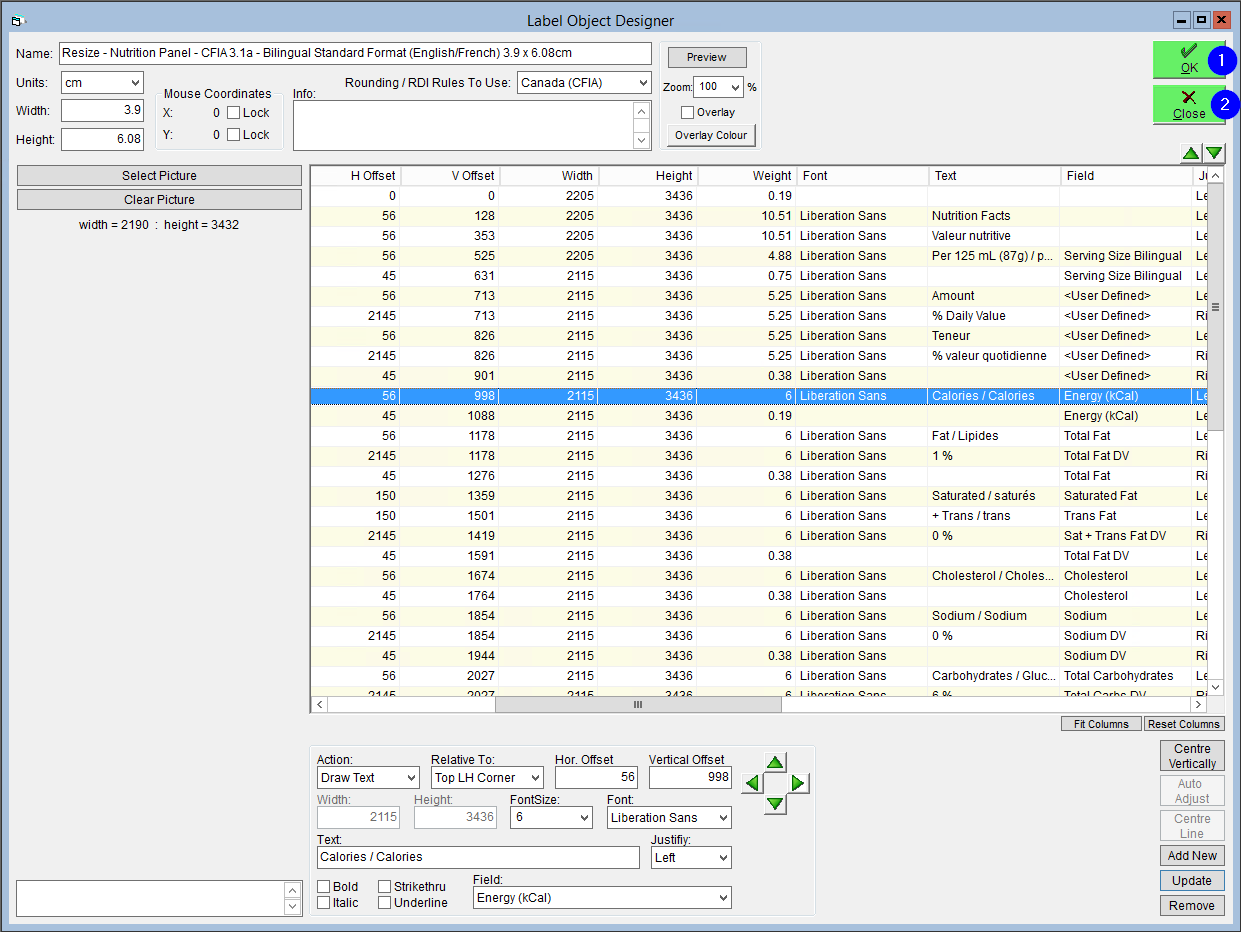The width and height of the screenshot is (1241, 932).
Task: Open the Field dropdown
Action: coord(602,898)
